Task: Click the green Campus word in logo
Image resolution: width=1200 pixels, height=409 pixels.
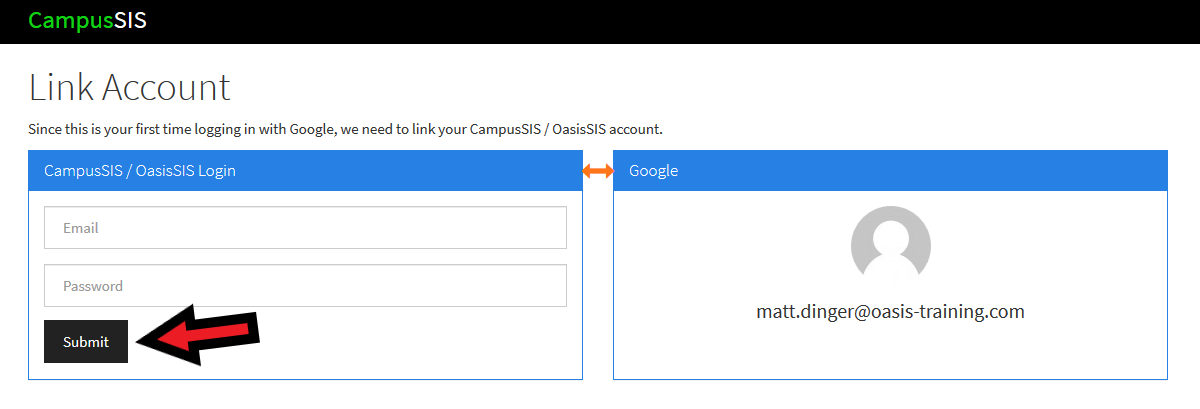Action: point(71,20)
